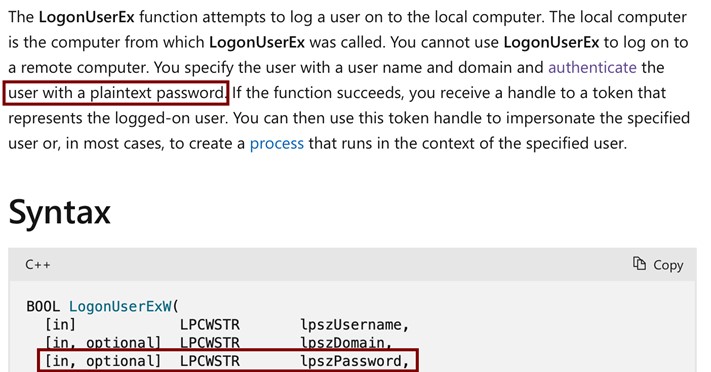Image resolution: width=711 pixels, height=372 pixels.
Task: Click the BOOL return type keyword
Action: pyautogui.click(x=43, y=306)
